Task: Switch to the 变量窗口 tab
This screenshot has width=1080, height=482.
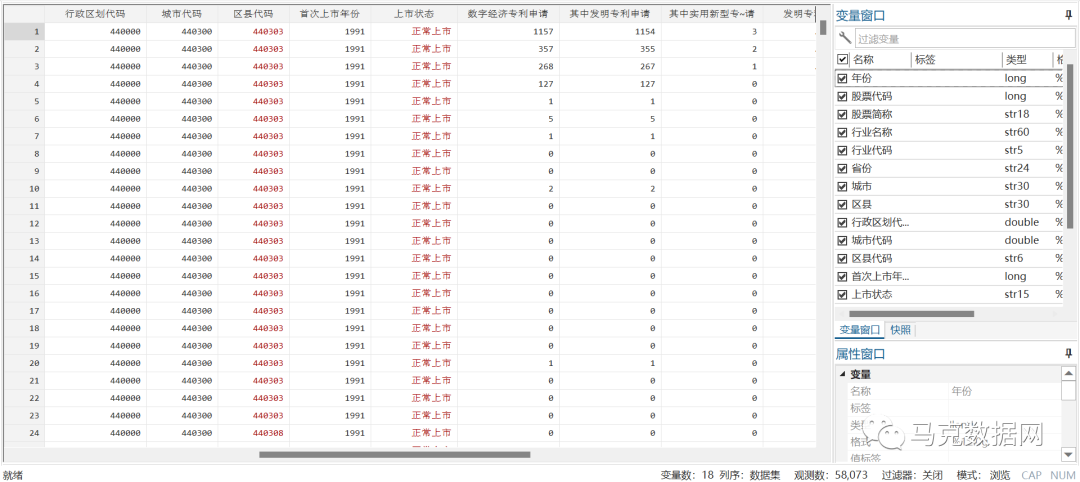Action: pos(860,330)
